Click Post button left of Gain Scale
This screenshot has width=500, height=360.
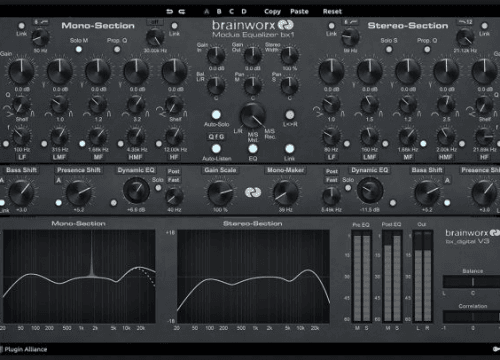coord(174,171)
